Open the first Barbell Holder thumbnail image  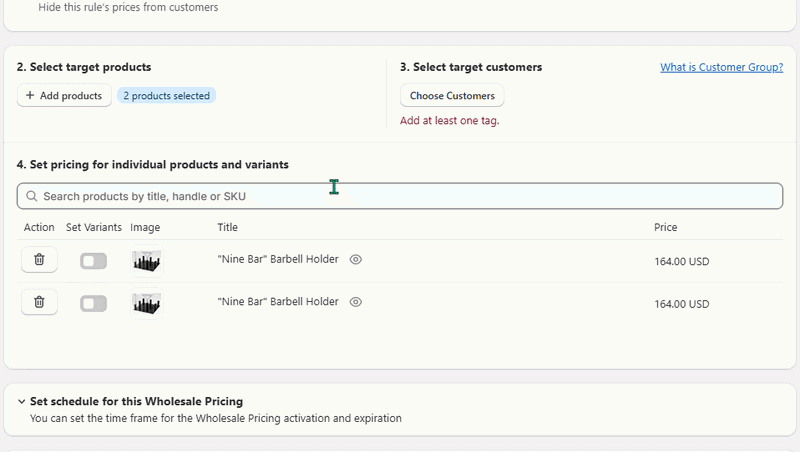click(146, 261)
